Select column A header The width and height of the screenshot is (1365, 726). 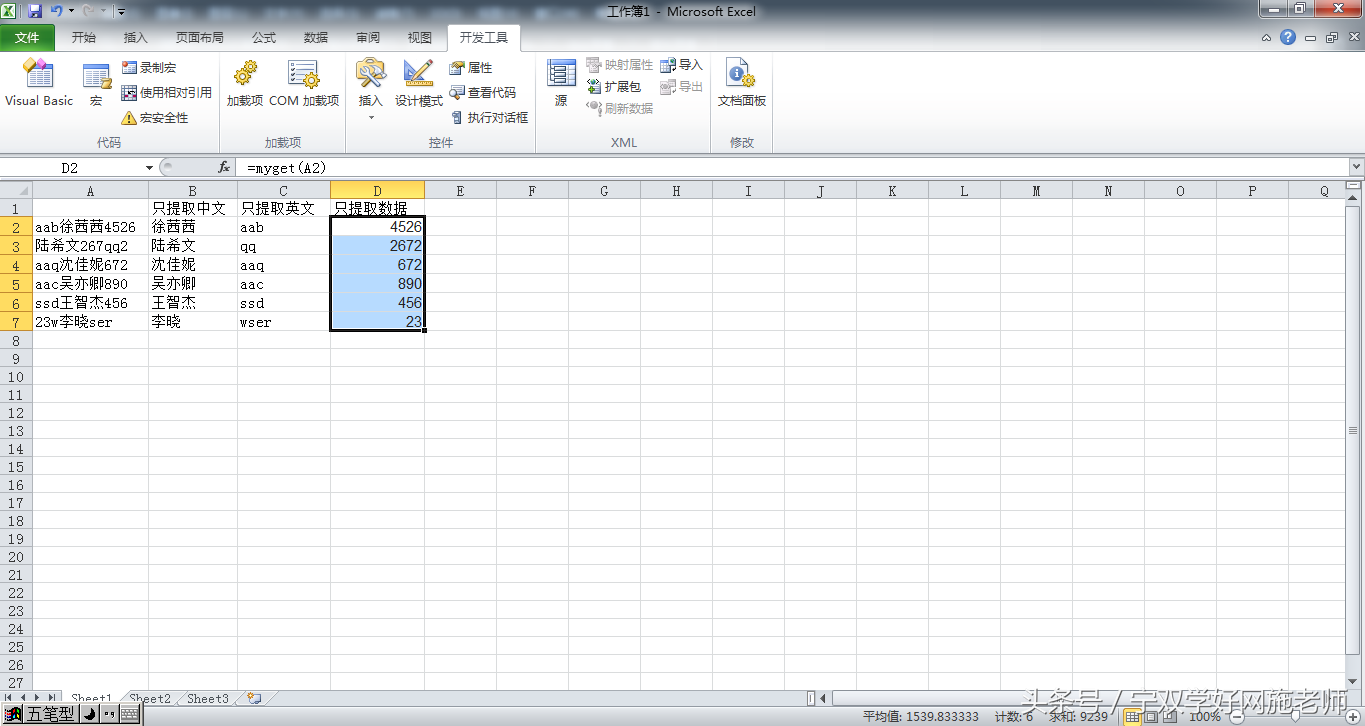coord(90,191)
